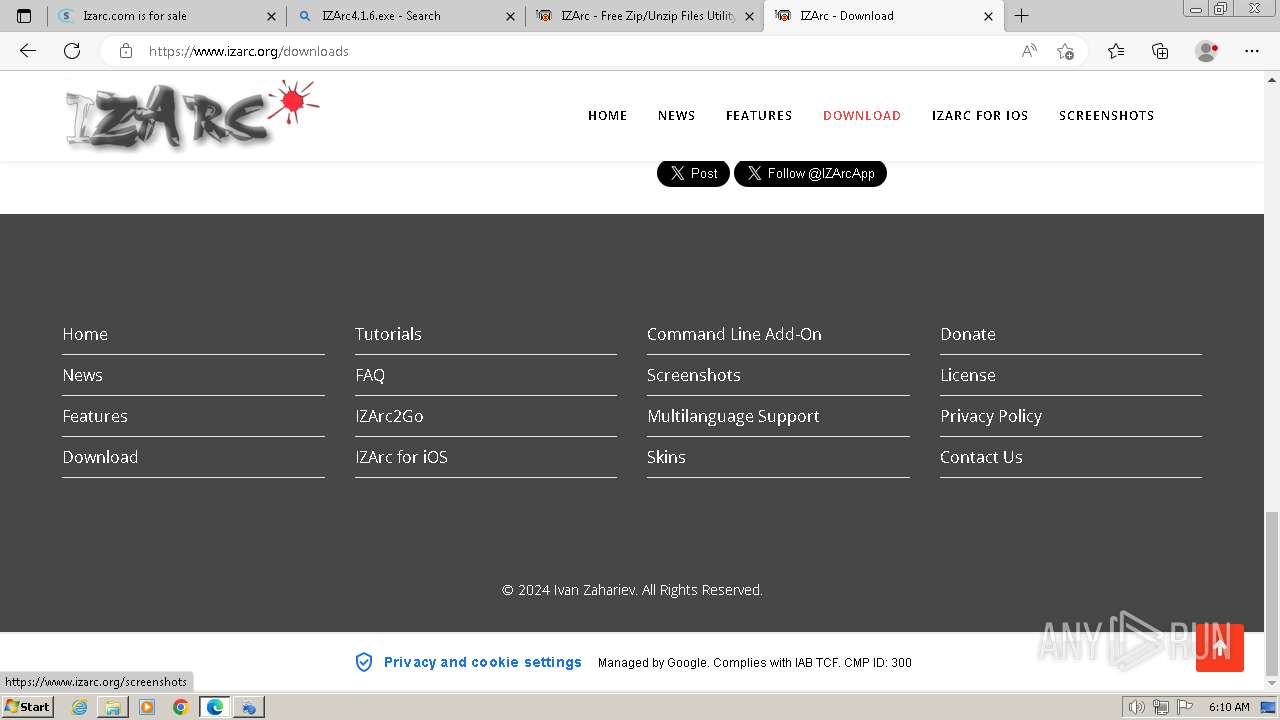Click the X Post button

click(693, 173)
